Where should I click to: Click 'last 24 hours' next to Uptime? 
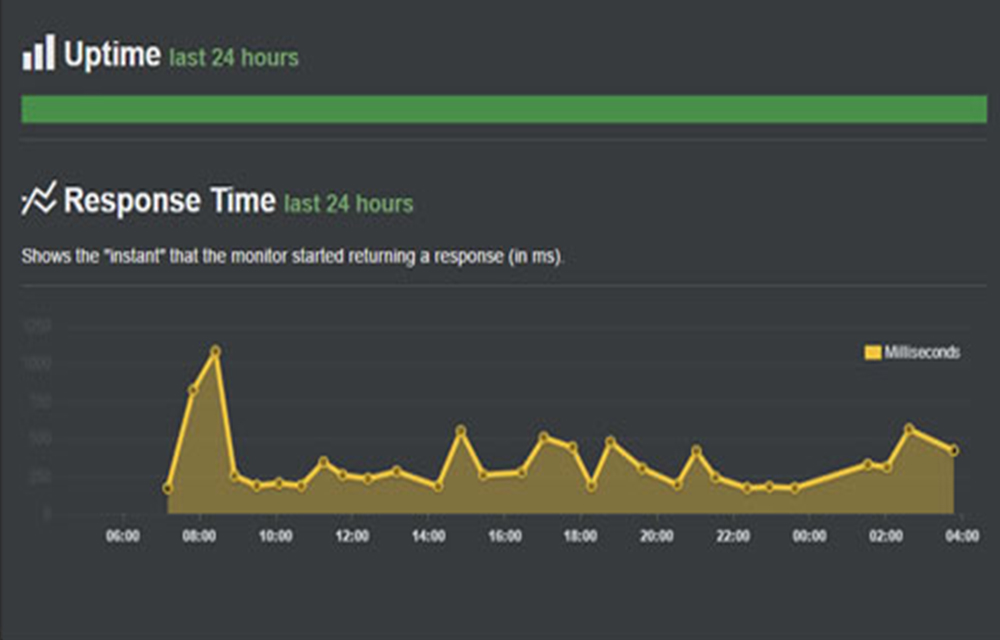(233, 57)
